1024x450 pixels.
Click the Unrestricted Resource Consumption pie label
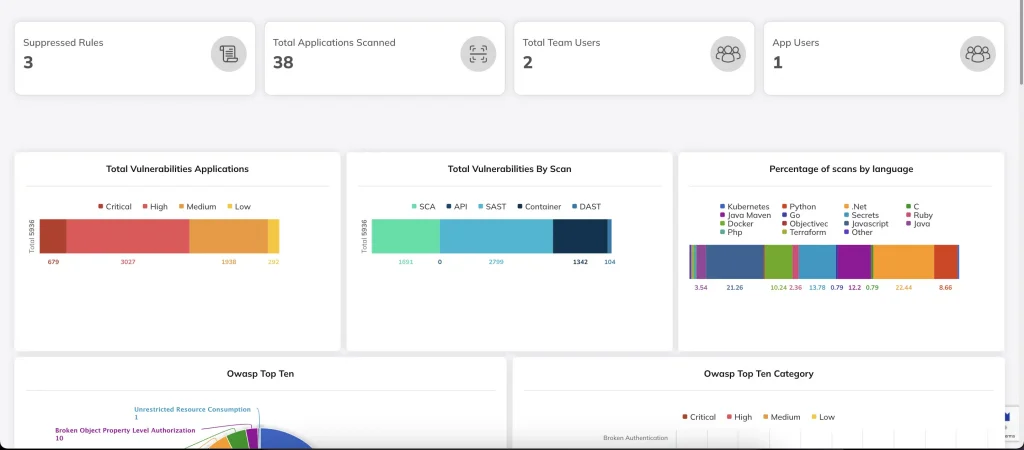point(192,409)
